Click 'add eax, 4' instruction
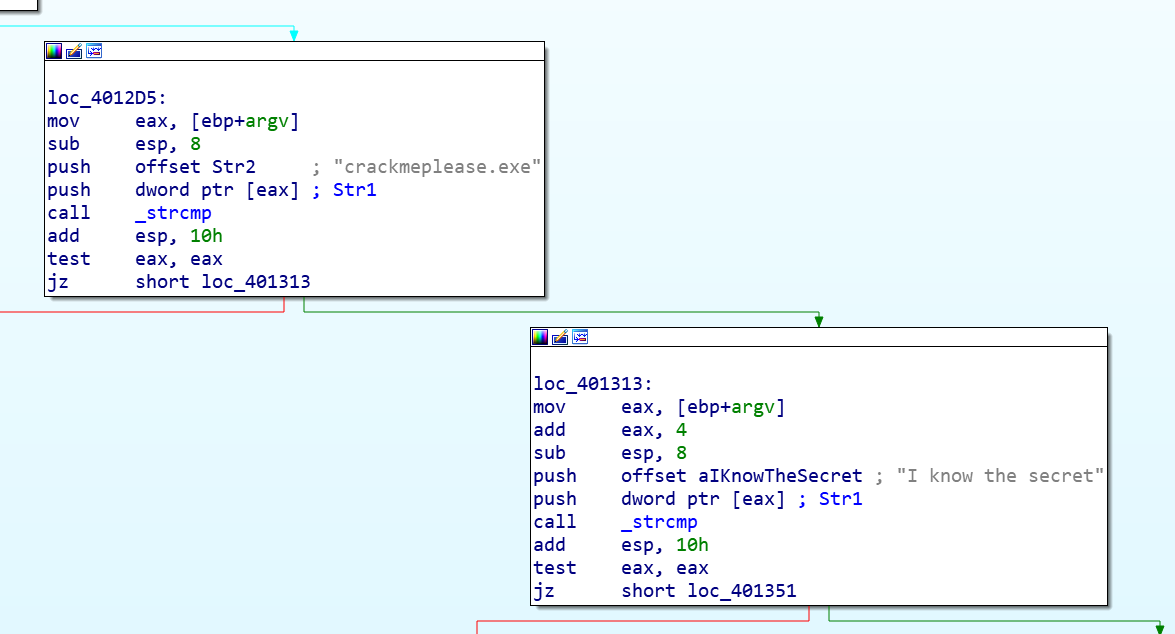Image resolution: width=1175 pixels, height=634 pixels. coord(609,430)
